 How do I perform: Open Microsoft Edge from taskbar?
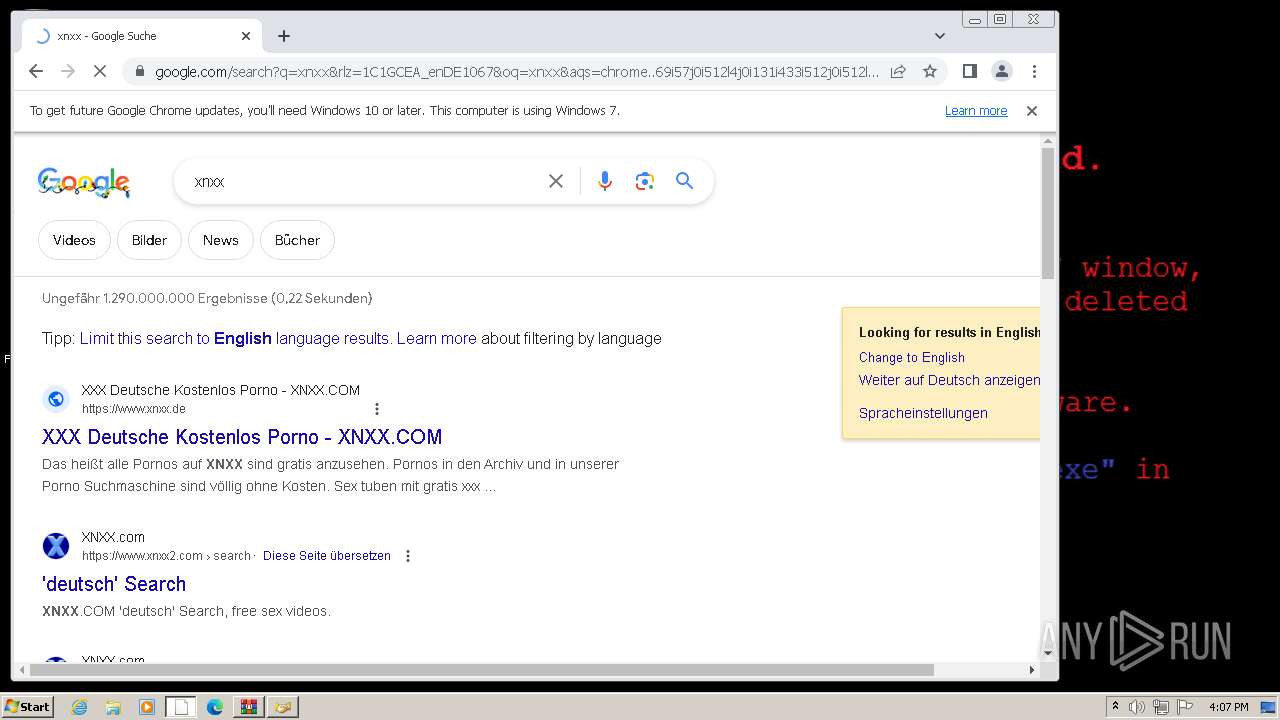coord(215,707)
